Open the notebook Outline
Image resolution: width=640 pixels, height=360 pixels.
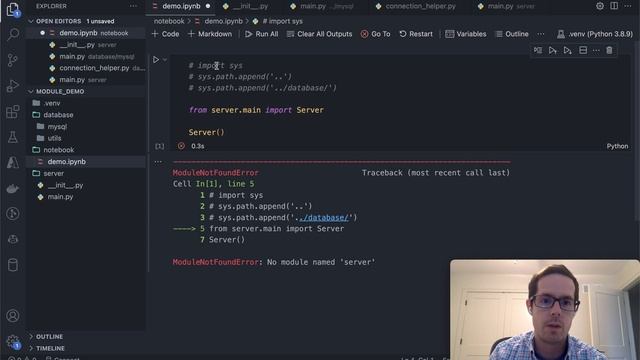click(512, 34)
